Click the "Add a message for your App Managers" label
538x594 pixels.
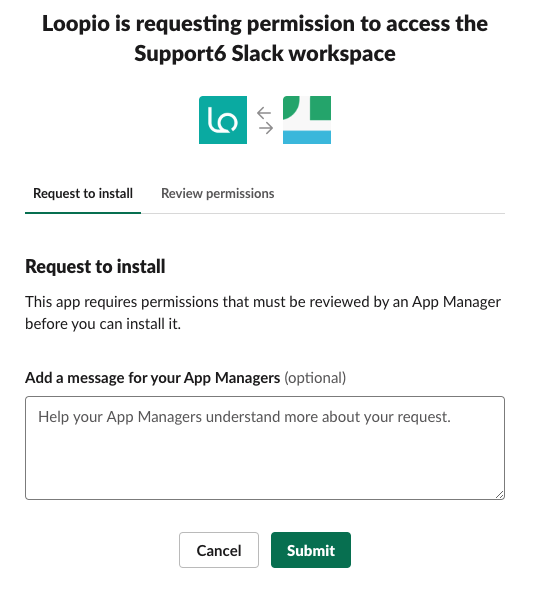pyautogui.click(x=152, y=378)
